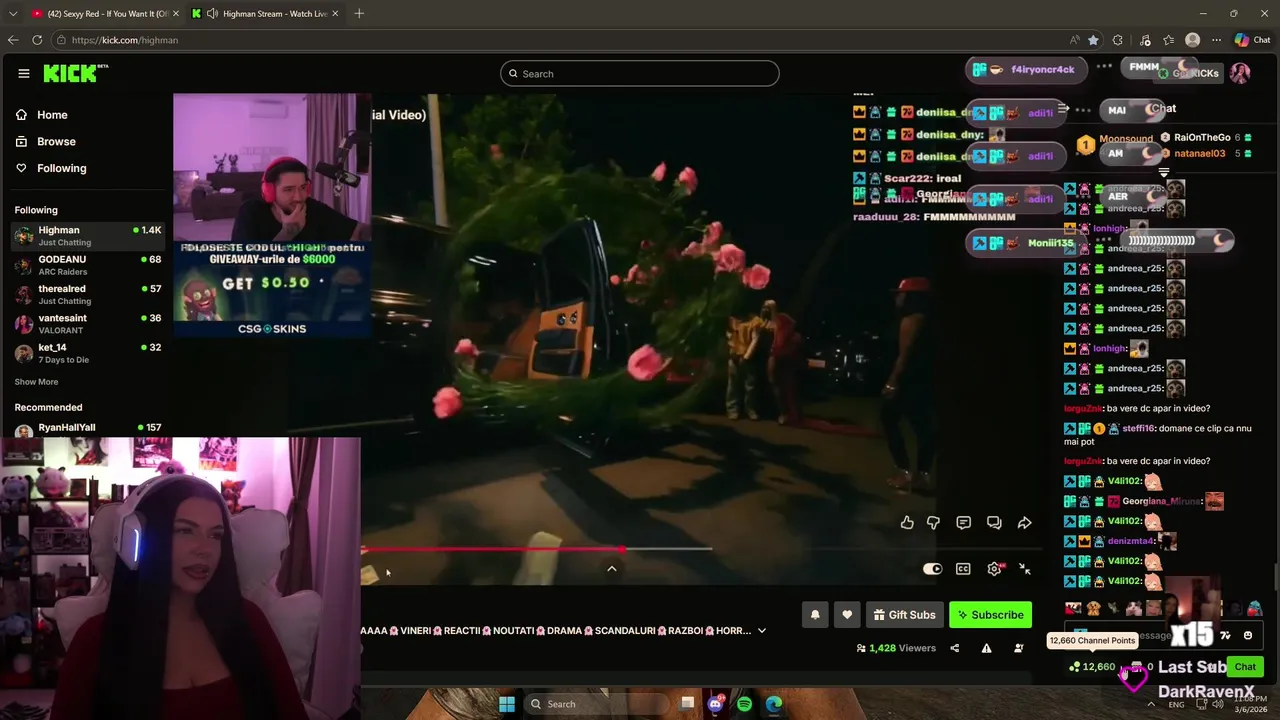
Task: Toggle video autoplay switch
Action: click(932, 569)
